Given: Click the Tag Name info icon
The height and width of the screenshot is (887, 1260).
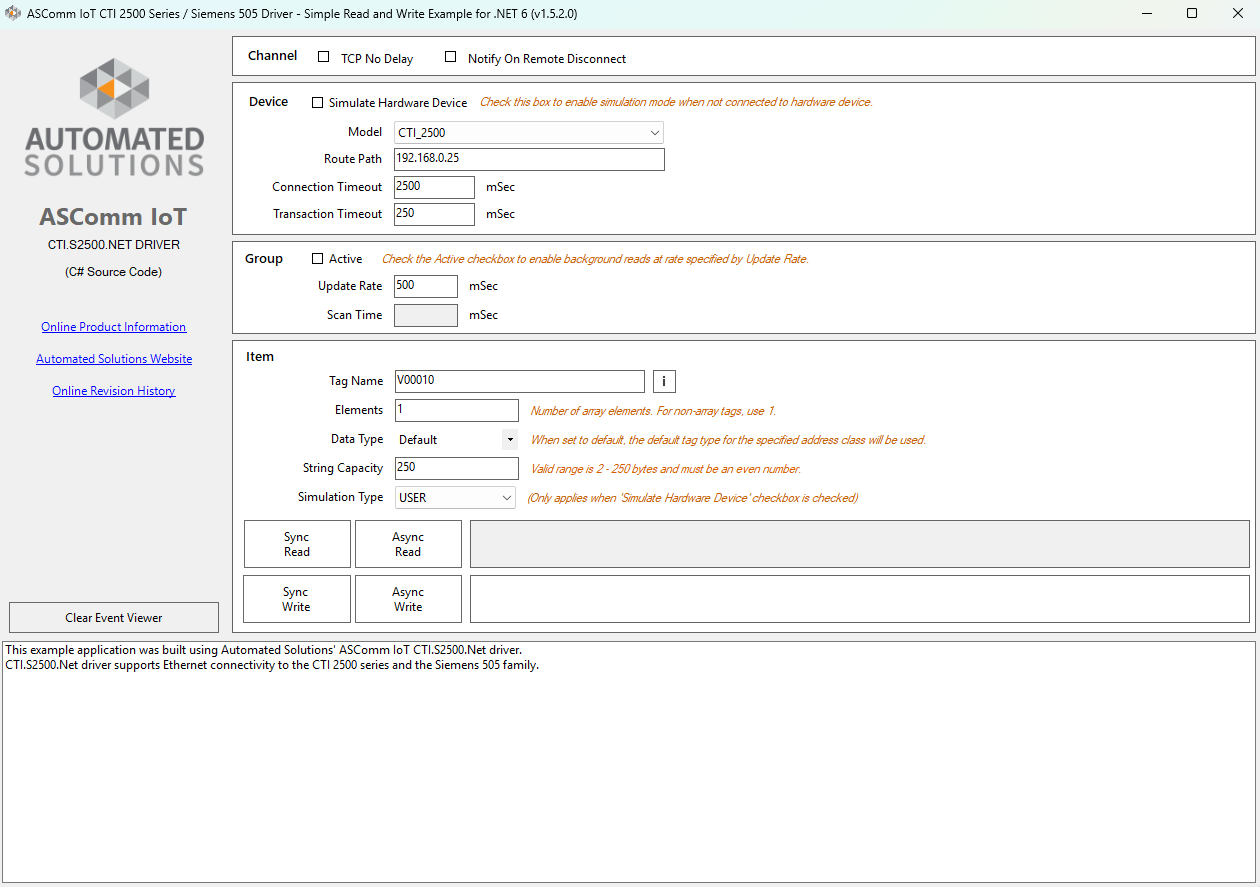Looking at the screenshot, I should coord(663,381).
